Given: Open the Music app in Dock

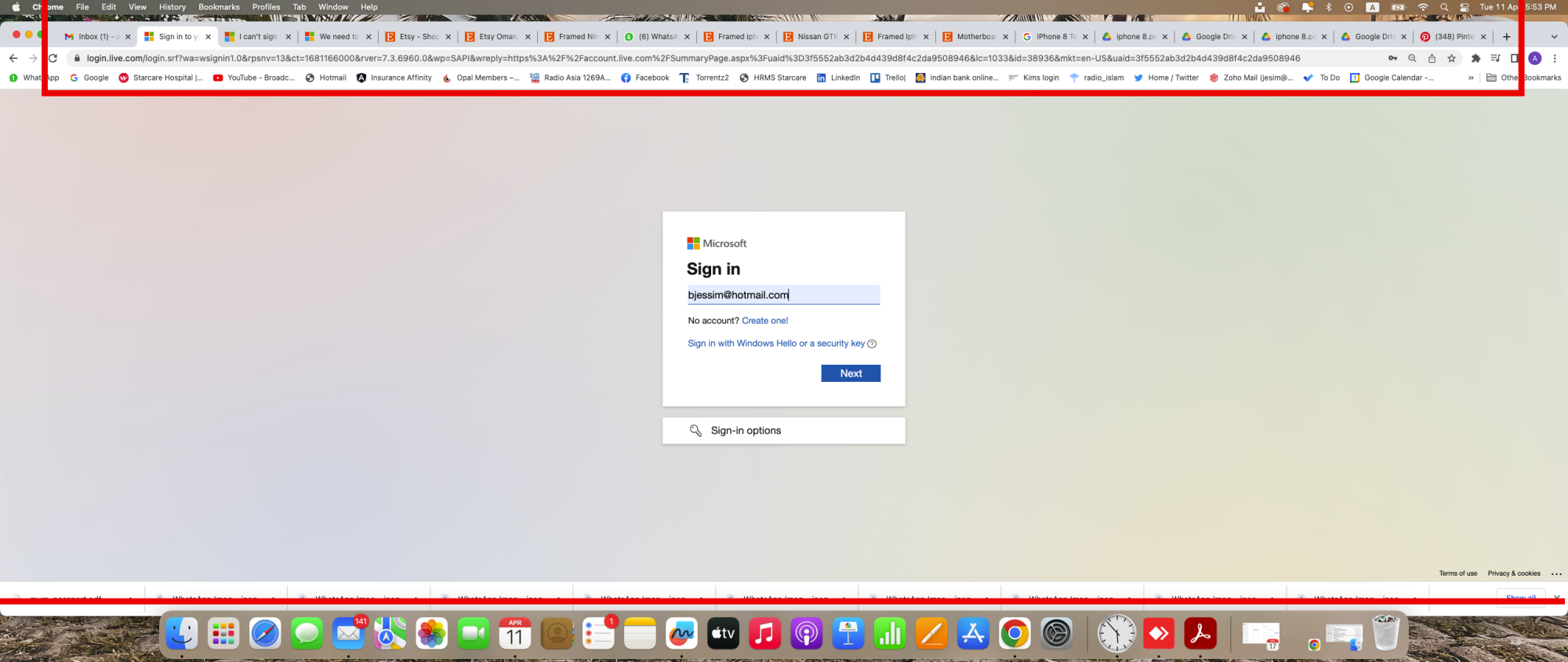Looking at the screenshot, I should tap(764, 634).
